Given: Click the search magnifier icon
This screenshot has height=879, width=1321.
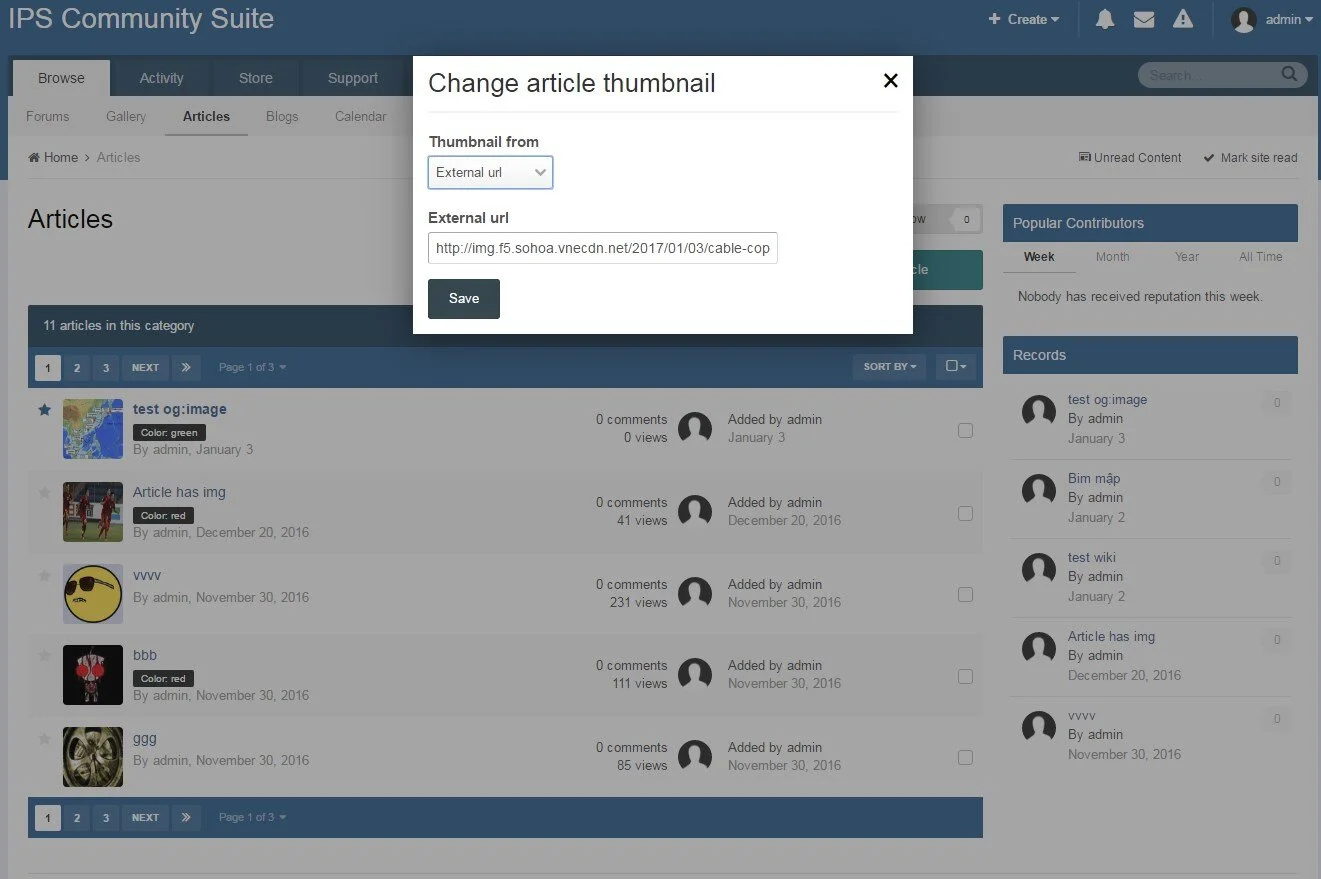Looking at the screenshot, I should [x=1290, y=75].
